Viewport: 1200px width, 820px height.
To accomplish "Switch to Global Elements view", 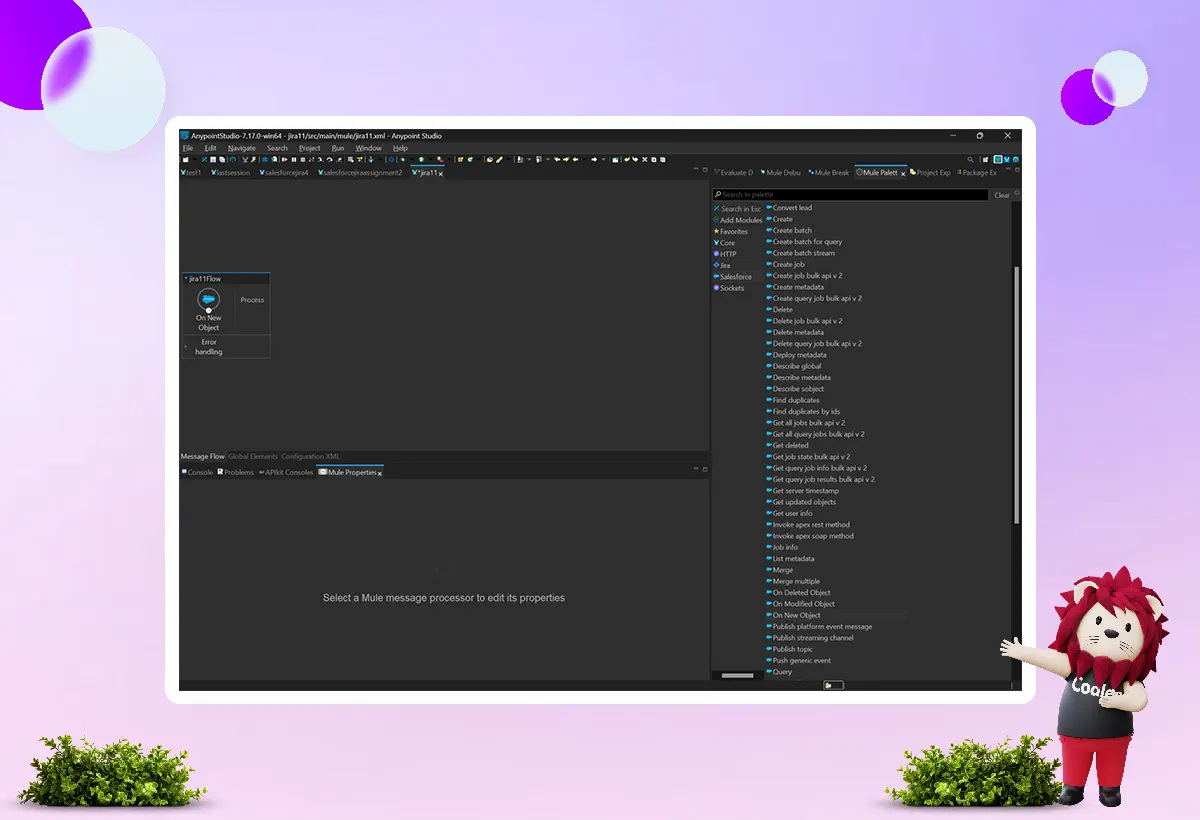I will click(253, 456).
